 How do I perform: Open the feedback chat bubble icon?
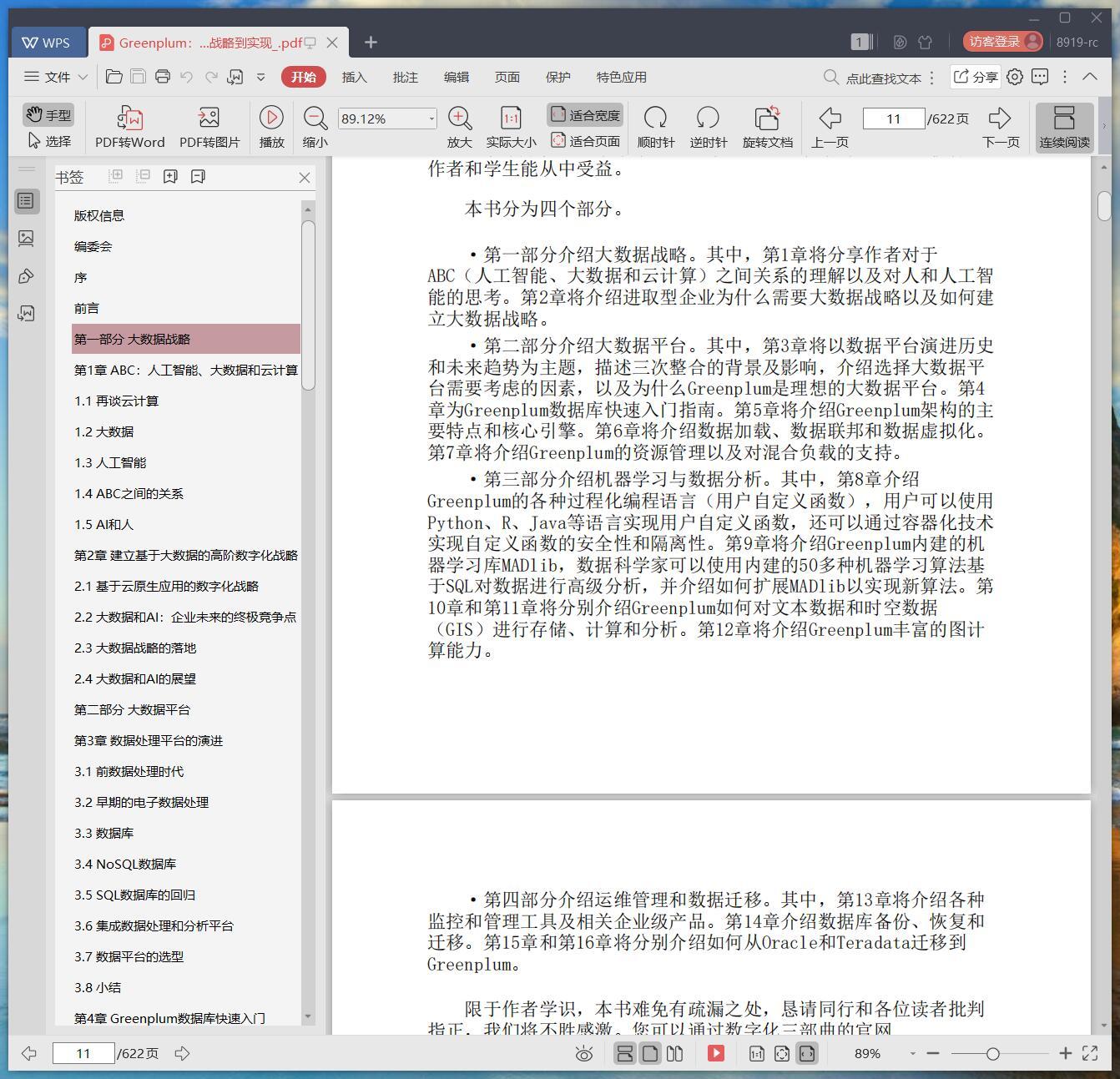coord(1040,77)
